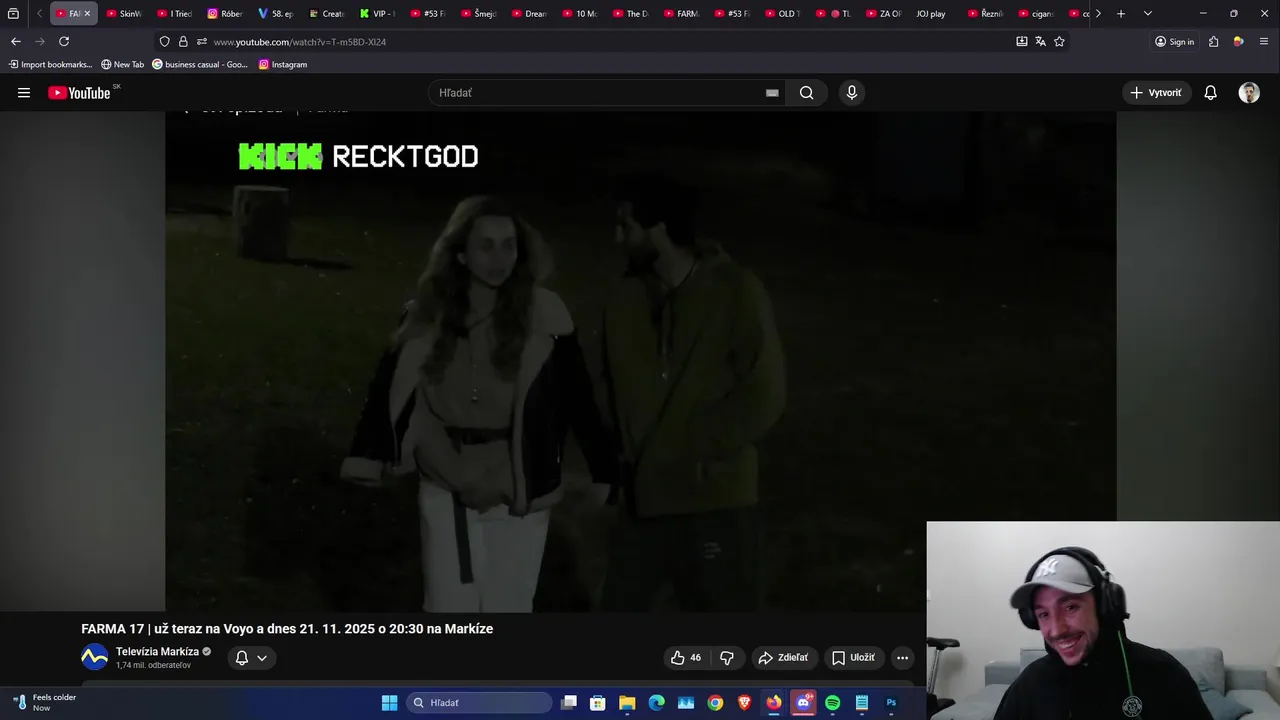Open Discord from the taskbar

coord(803,703)
